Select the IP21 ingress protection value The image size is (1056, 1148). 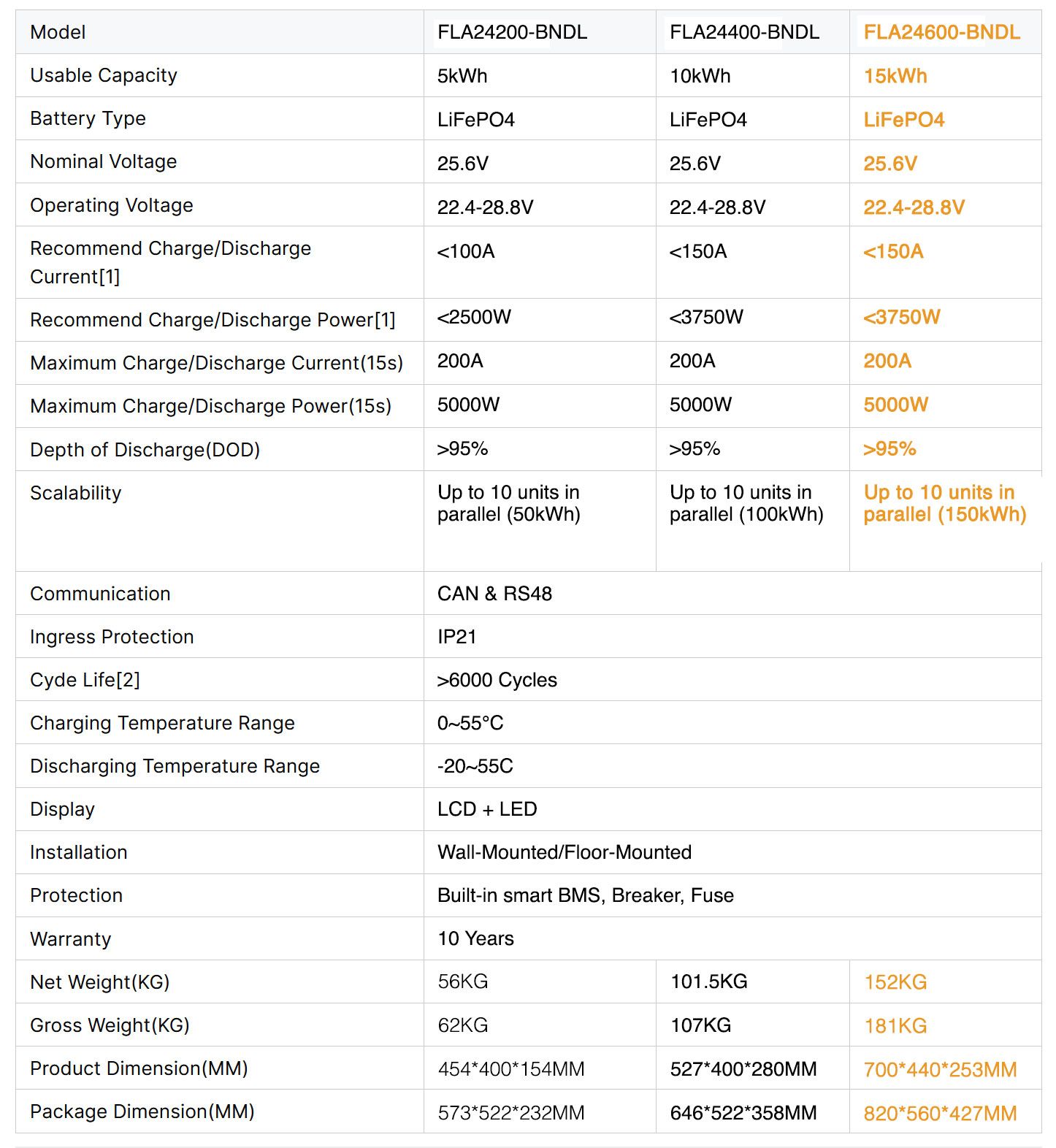click(456, 637)
